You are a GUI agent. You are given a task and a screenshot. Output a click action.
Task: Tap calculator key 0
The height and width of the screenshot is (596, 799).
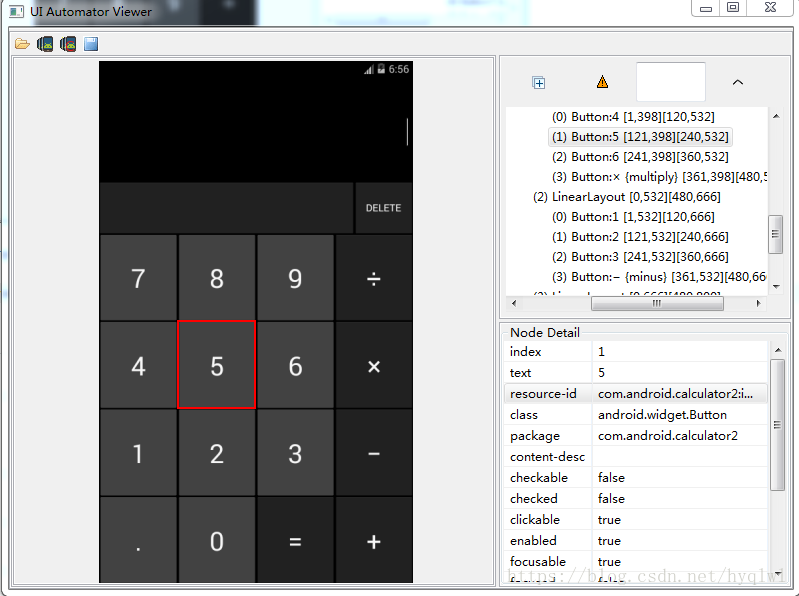pos(217,540)
